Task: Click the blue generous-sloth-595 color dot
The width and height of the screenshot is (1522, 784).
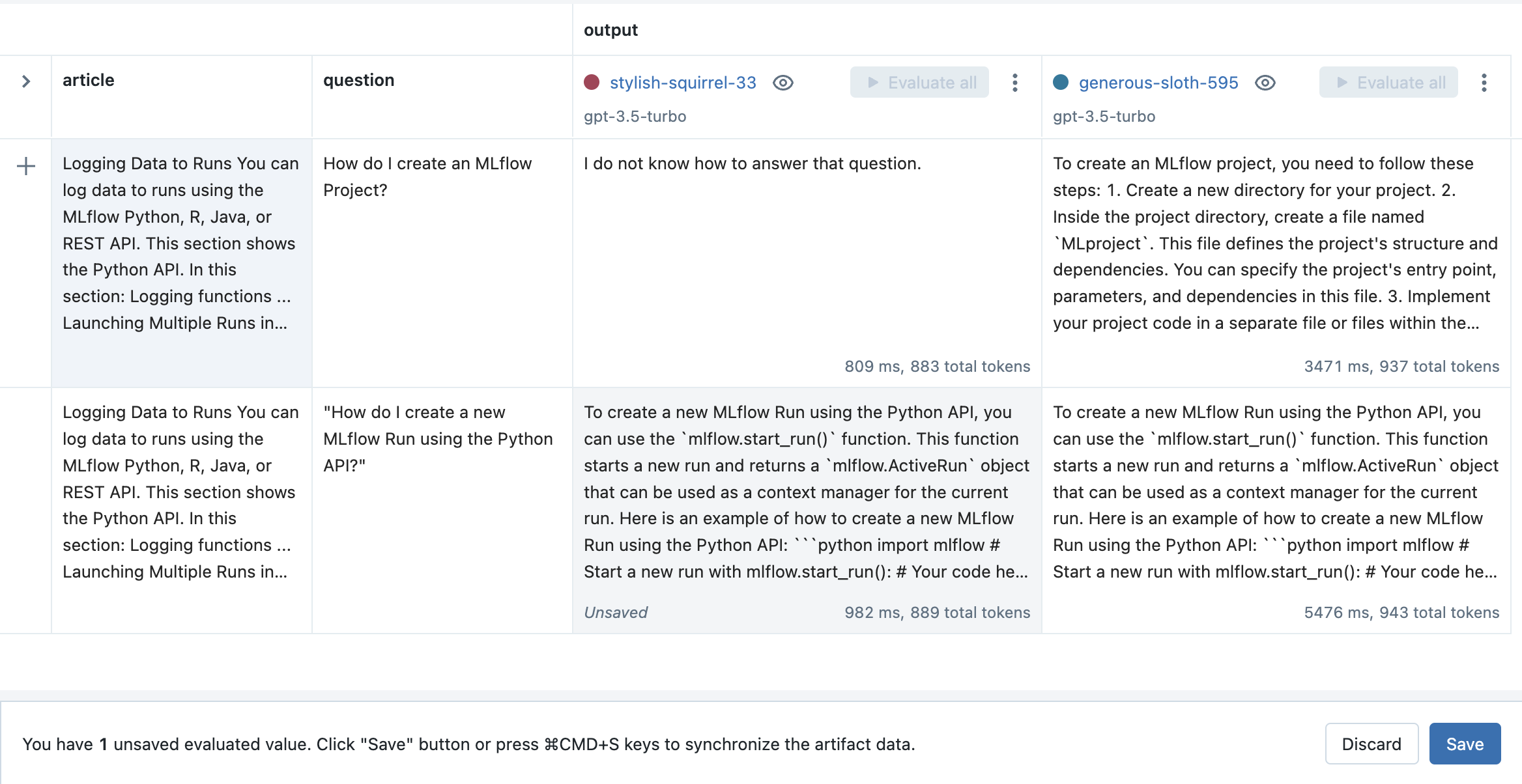Action: coord(1061,82)
